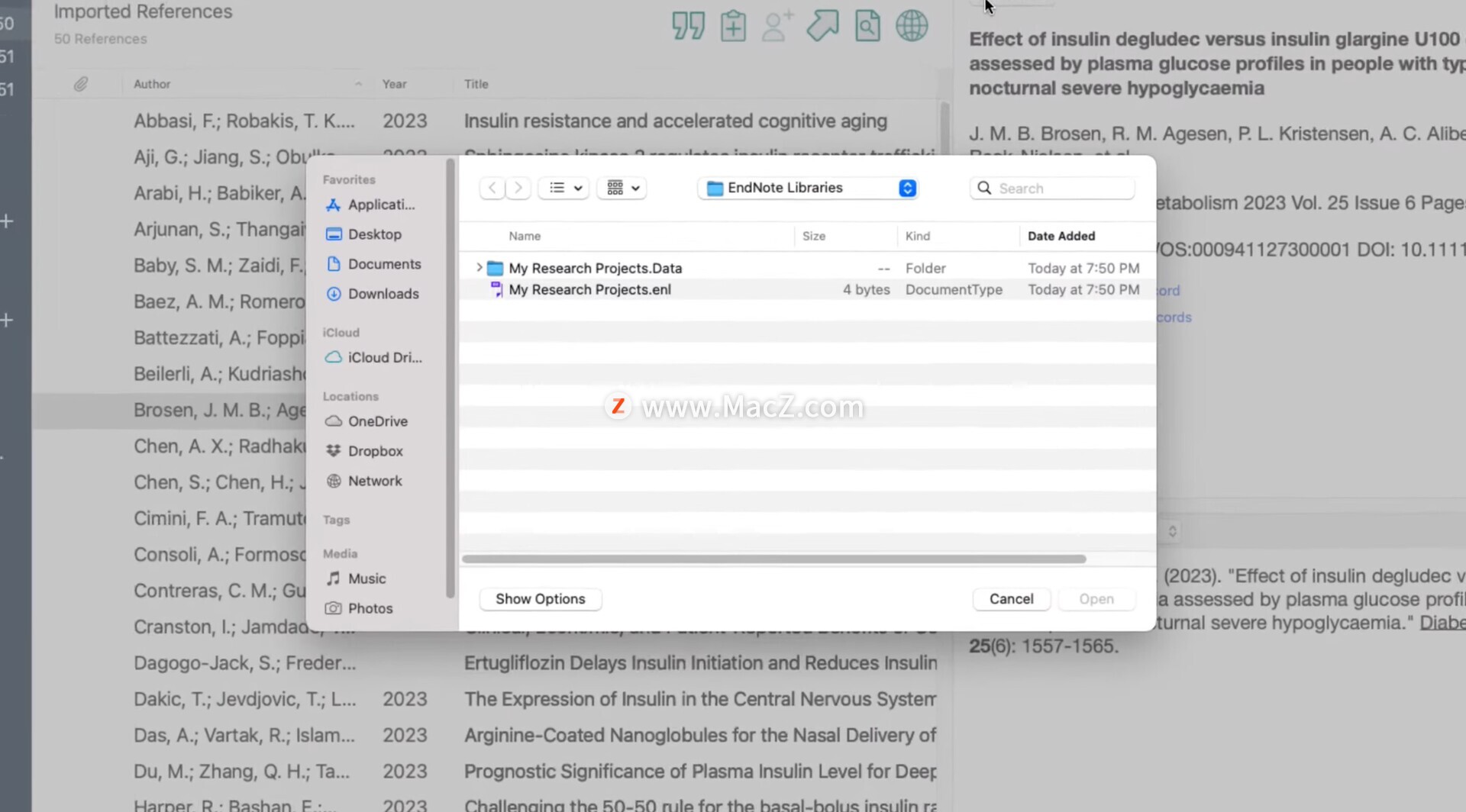Open Documents in dialog sidebar
The image size is (1466, 812).
point(374,264)
